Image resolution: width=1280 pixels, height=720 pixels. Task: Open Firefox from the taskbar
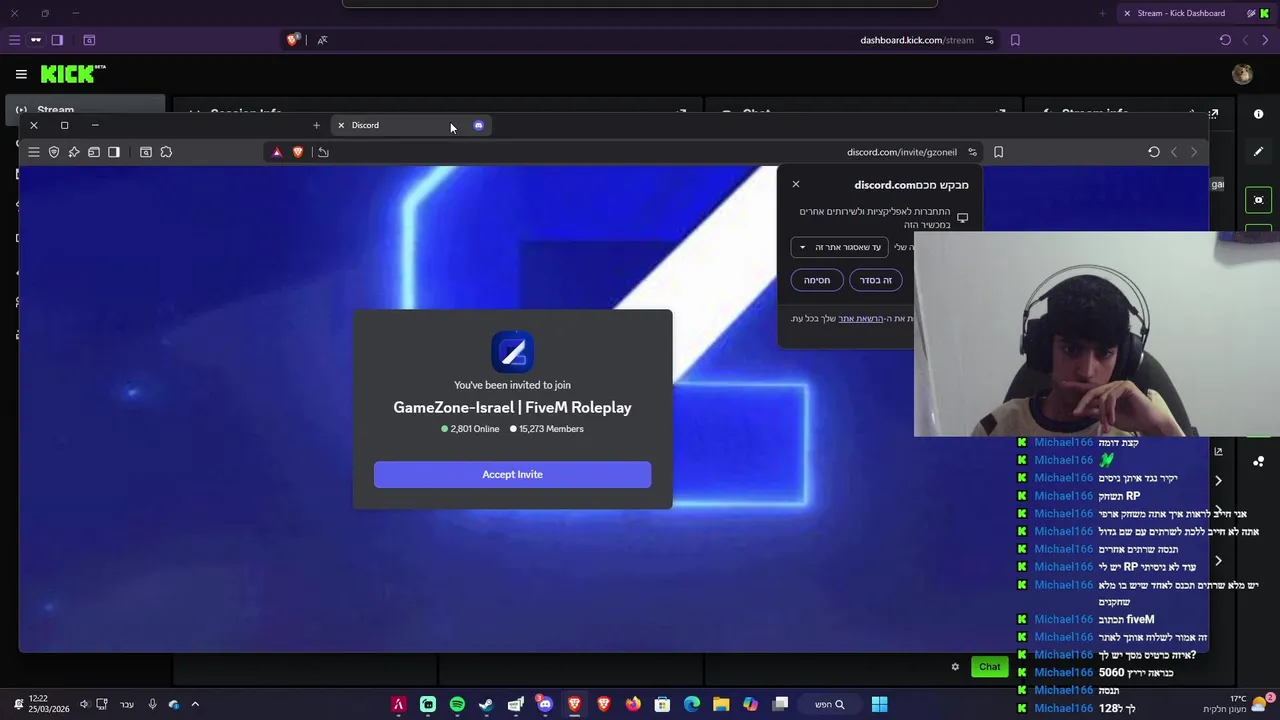[633, 704]
